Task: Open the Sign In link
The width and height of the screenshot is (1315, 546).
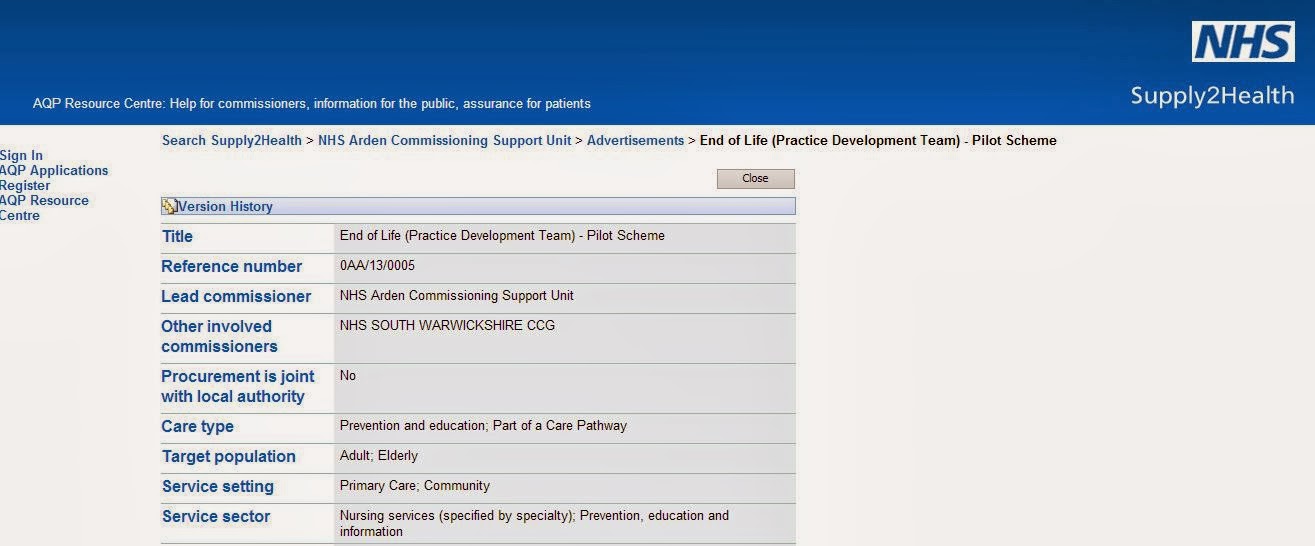Action: [21, 155]
